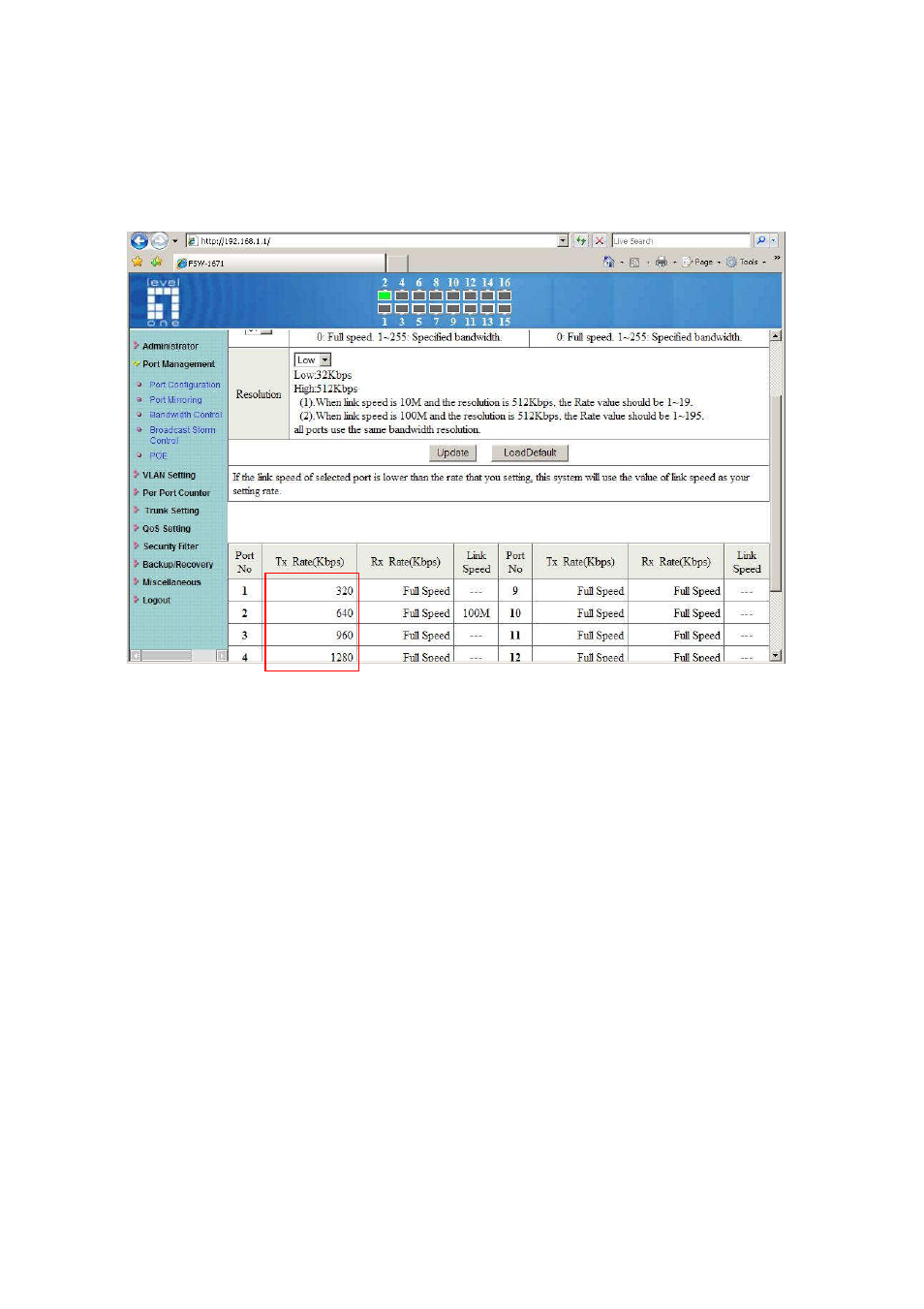Expand the command bar overflow chevron

coord(777,259)
